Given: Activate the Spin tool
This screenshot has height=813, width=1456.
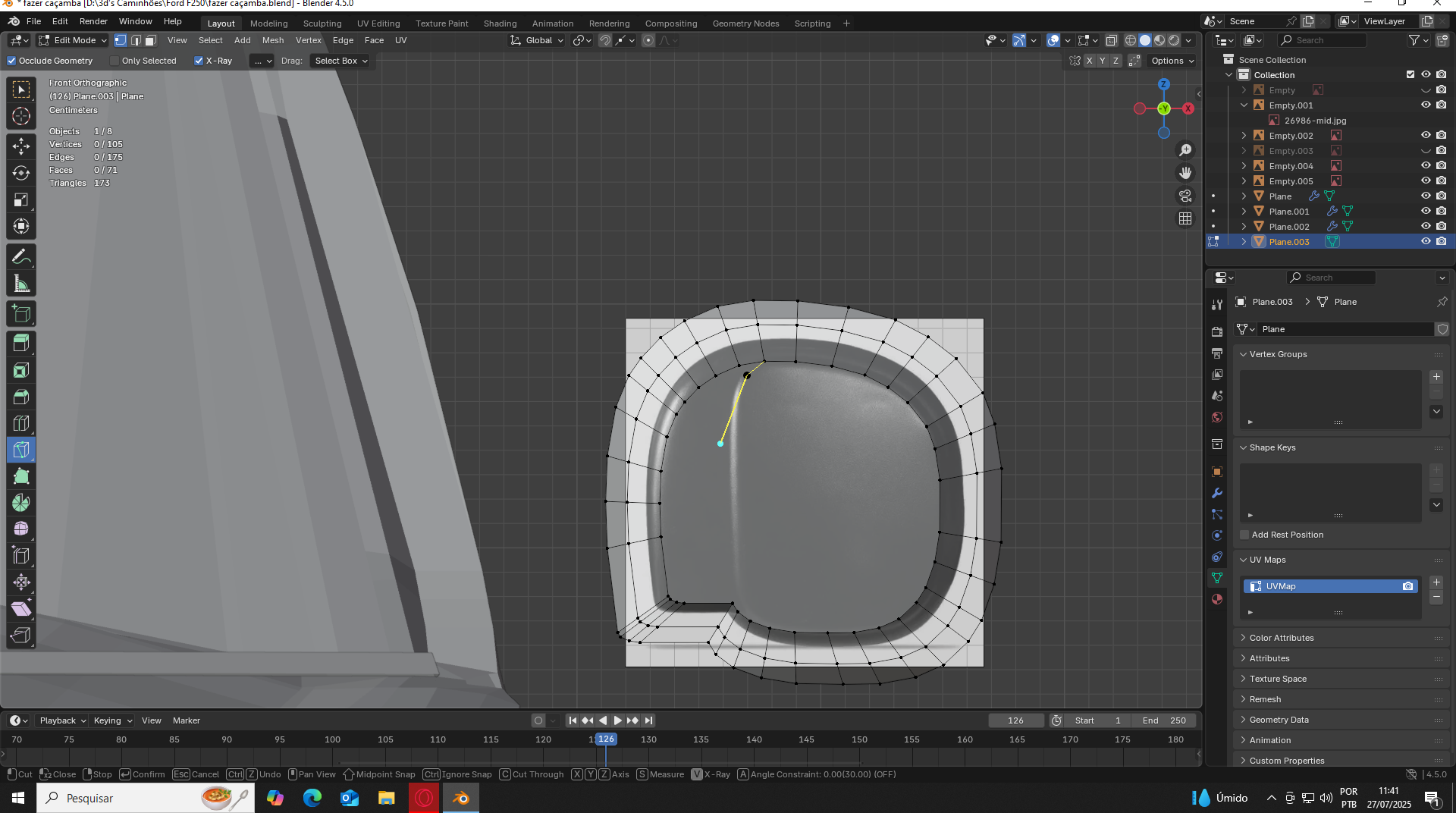Looking at the screenshot, I should pyautogui.click(x=21, y=503).
